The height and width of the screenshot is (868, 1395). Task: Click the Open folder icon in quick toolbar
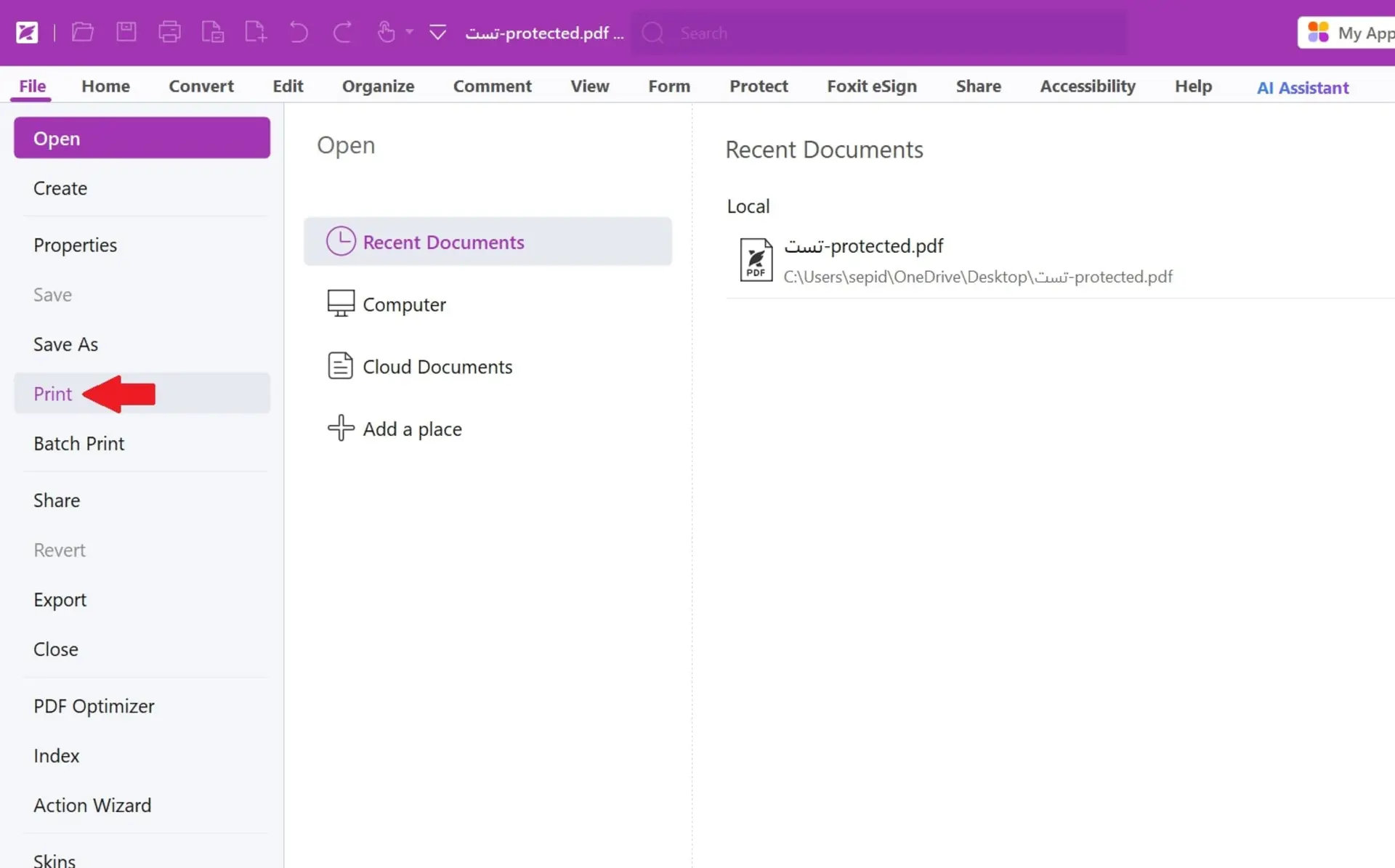[x=83, y=32]
